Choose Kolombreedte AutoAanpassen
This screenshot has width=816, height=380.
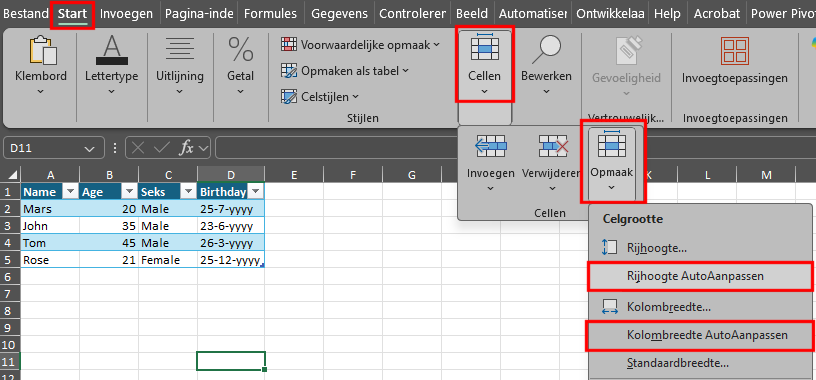pos(699,336)
